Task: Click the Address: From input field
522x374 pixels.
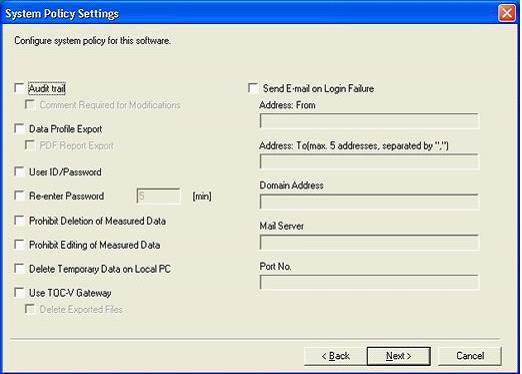Action: pyautogui.click(x=369, y=121)
